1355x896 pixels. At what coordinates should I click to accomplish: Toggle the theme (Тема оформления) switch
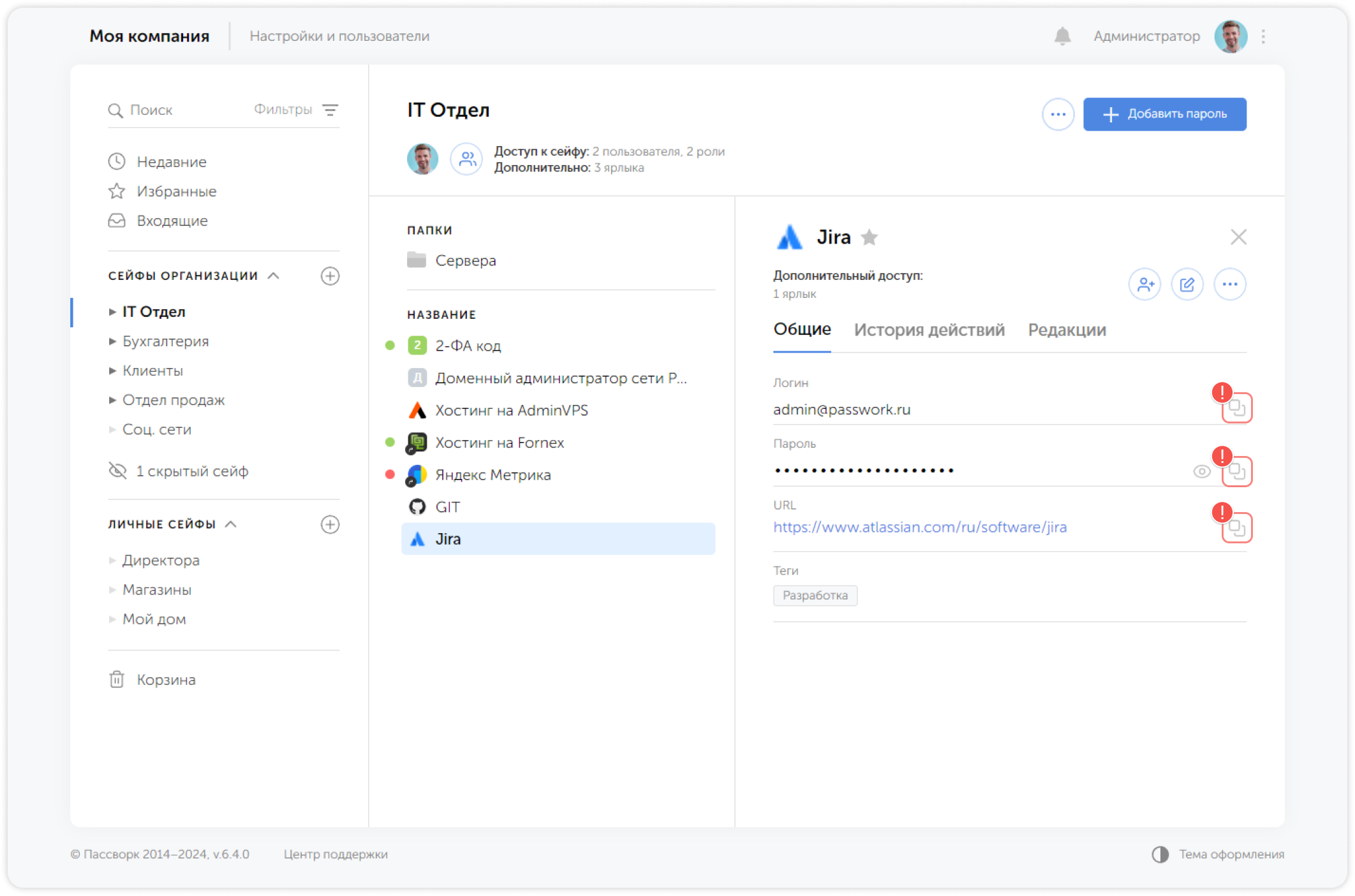click(1160, 855)
